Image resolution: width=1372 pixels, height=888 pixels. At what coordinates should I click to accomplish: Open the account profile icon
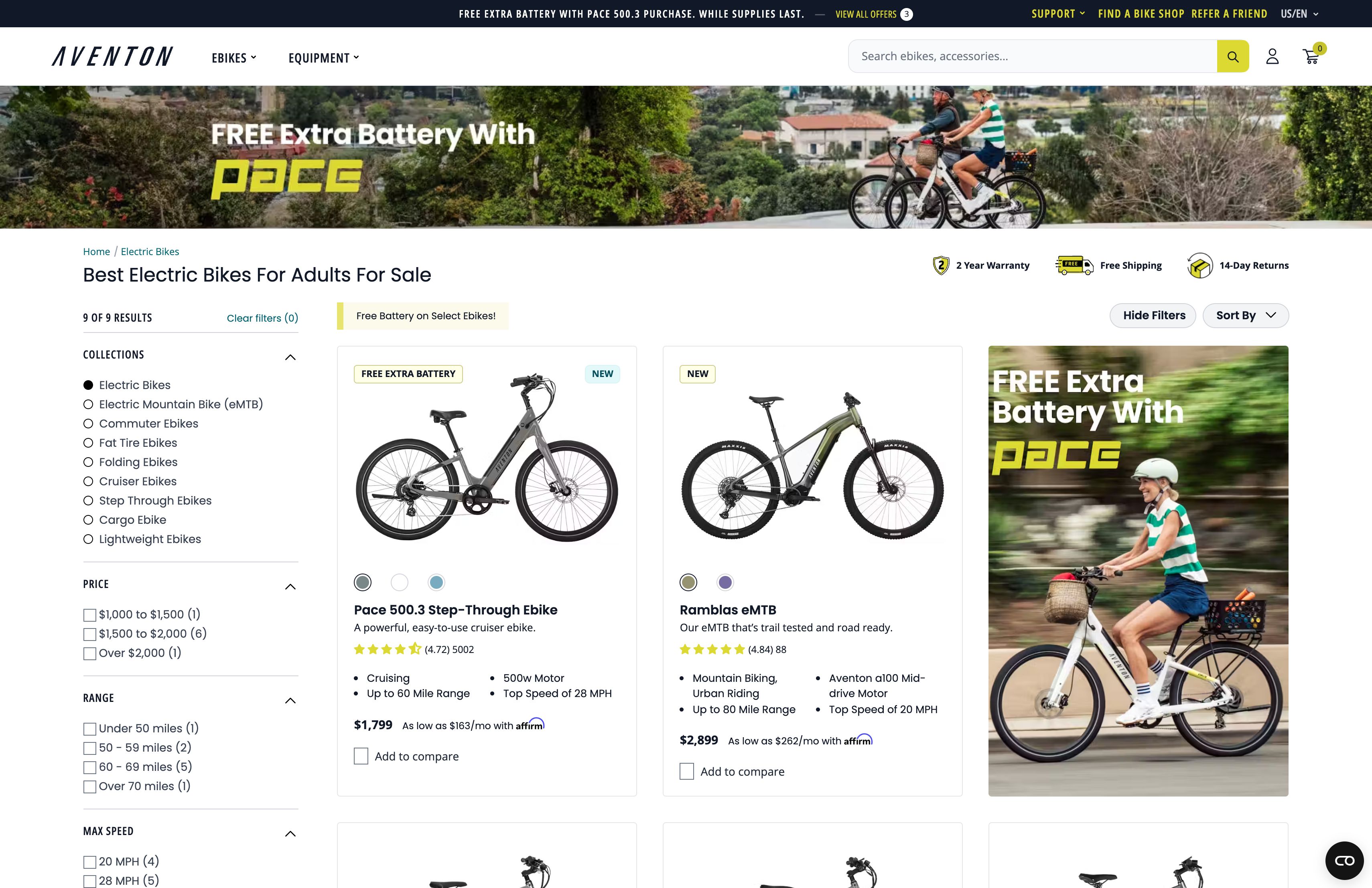click(1273, 56)
